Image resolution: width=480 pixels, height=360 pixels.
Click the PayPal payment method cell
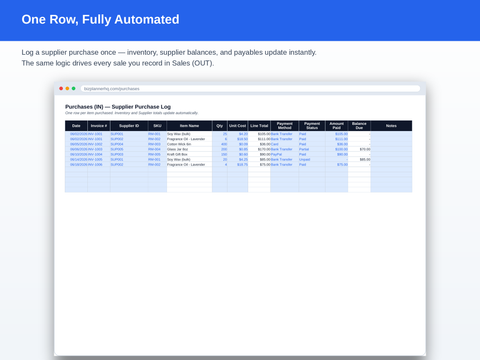[x=285, y=154]
